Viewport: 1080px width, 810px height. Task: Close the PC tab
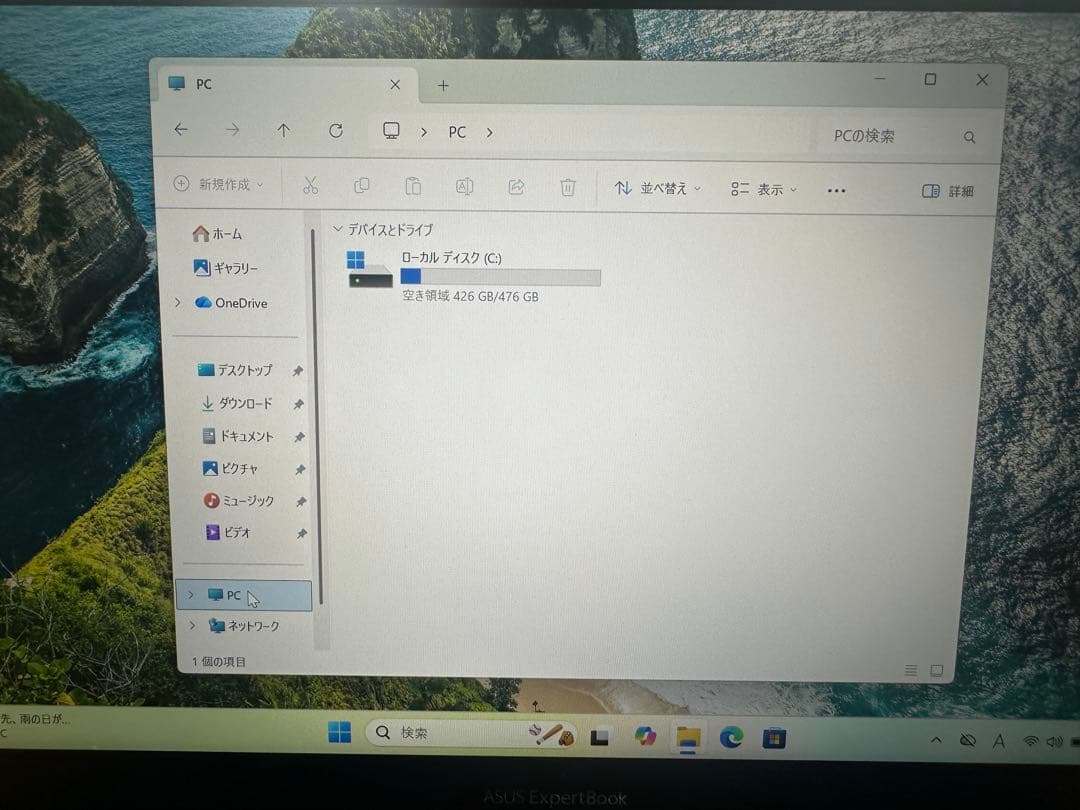click(x=395, y=85)
